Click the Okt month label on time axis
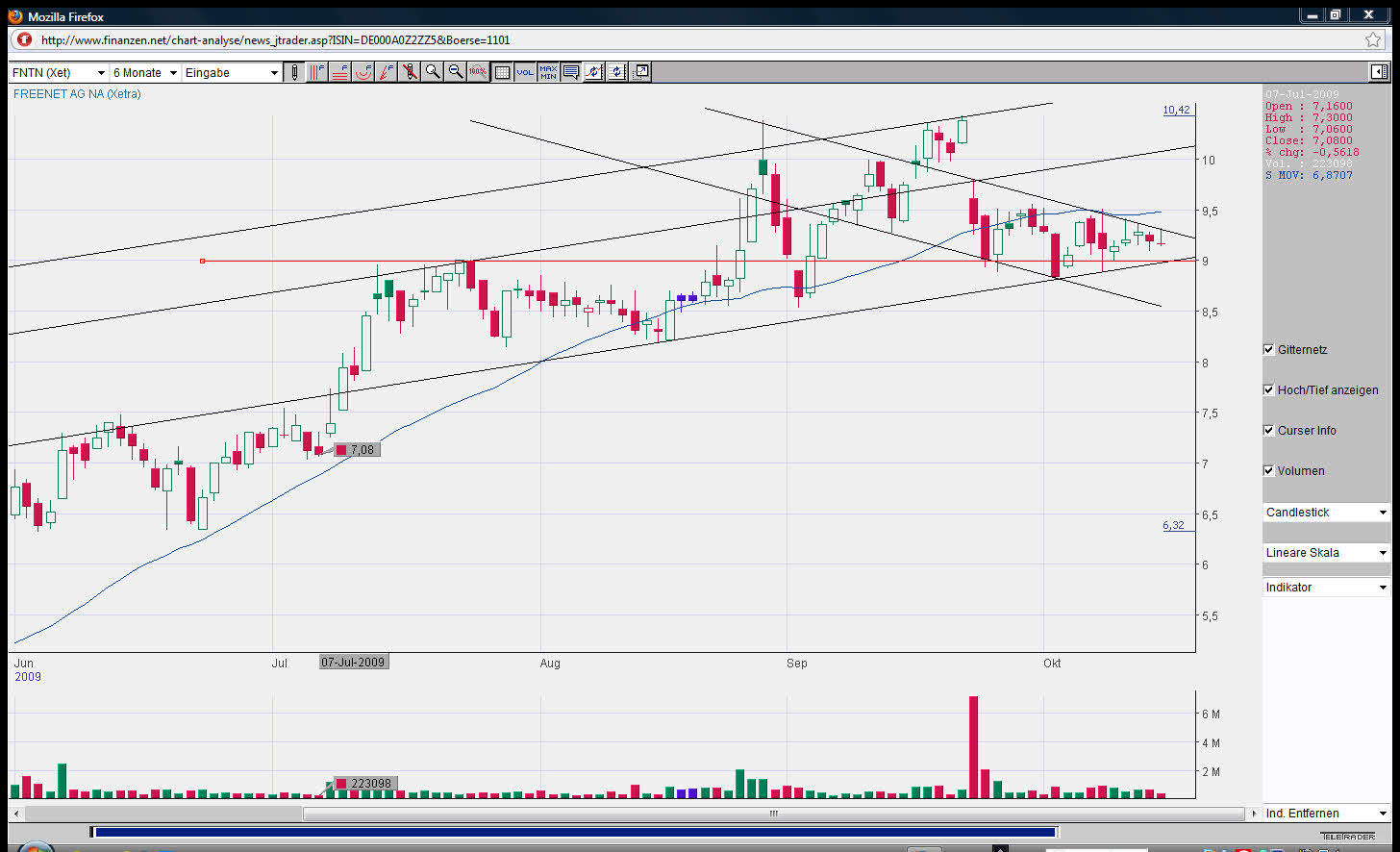Screen dimensions: 1400x852 pyautogui.click(x=1053, y=664)
